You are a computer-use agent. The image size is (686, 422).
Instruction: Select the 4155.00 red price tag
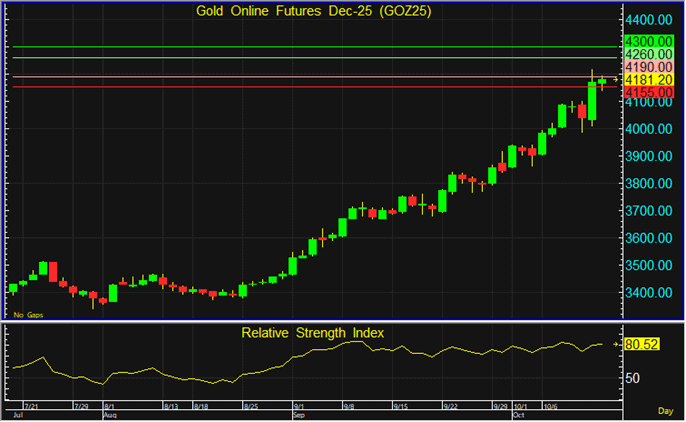(647, 92)
